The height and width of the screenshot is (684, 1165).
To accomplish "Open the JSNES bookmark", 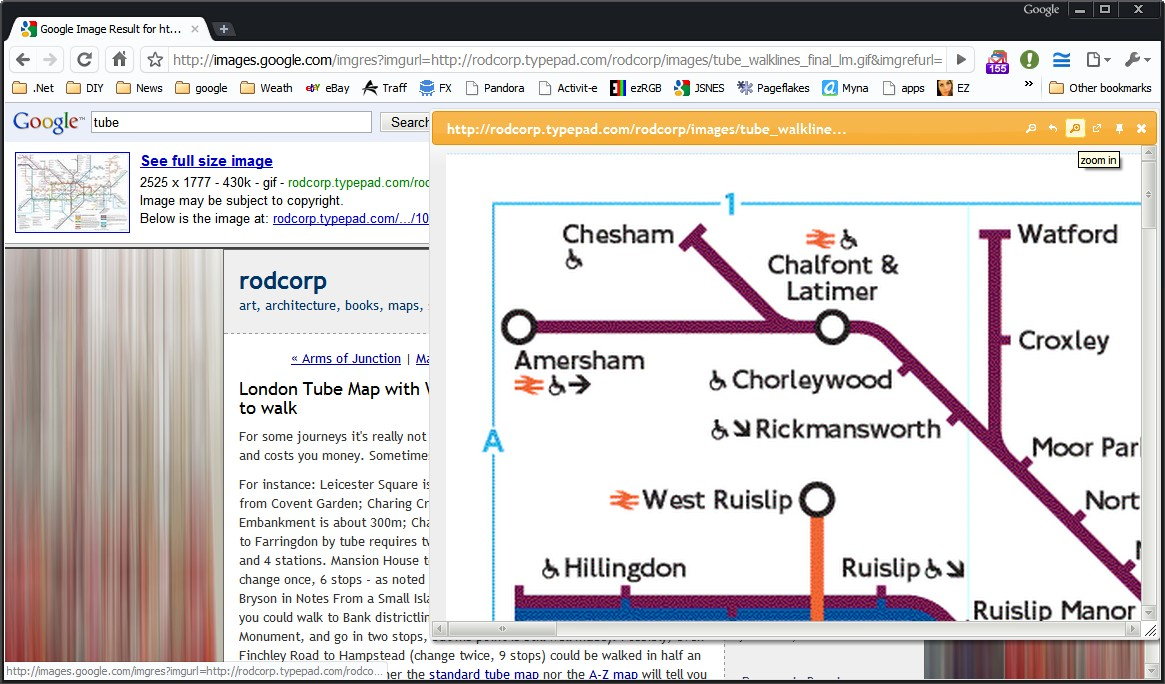I will pyautogui.click(x=699, y=88).
